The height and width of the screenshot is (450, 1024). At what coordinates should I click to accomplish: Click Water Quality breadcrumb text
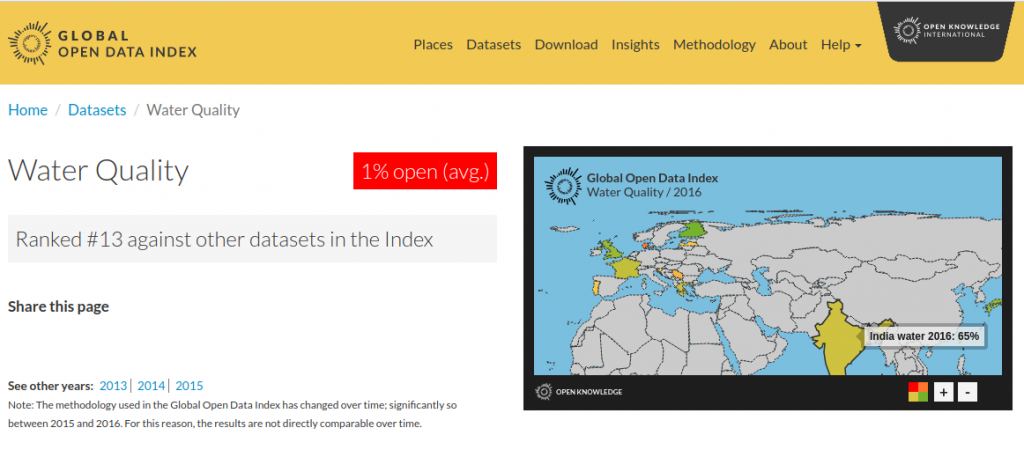tap(193, 110)
